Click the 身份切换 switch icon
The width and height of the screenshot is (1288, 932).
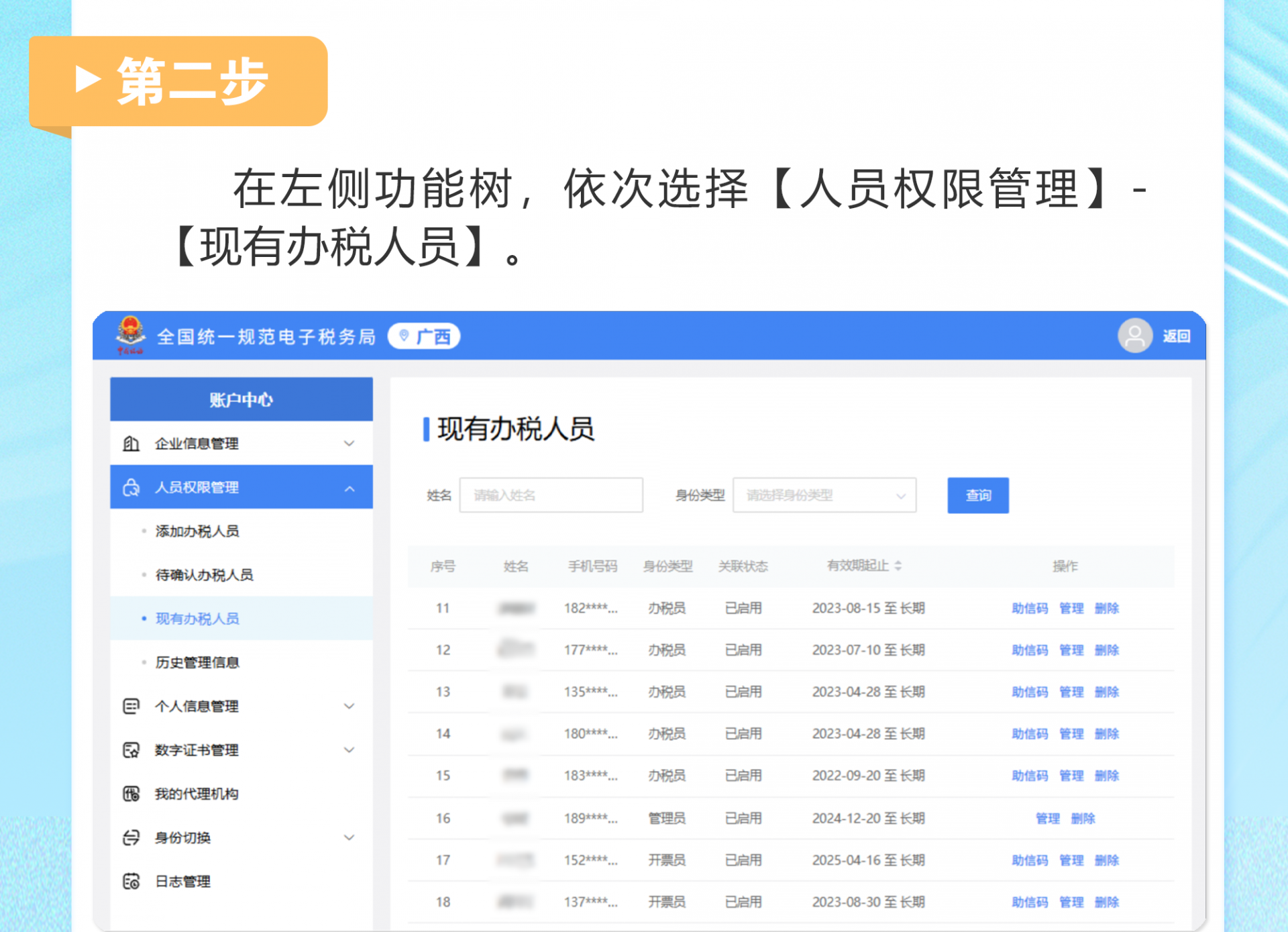(131, 837)
